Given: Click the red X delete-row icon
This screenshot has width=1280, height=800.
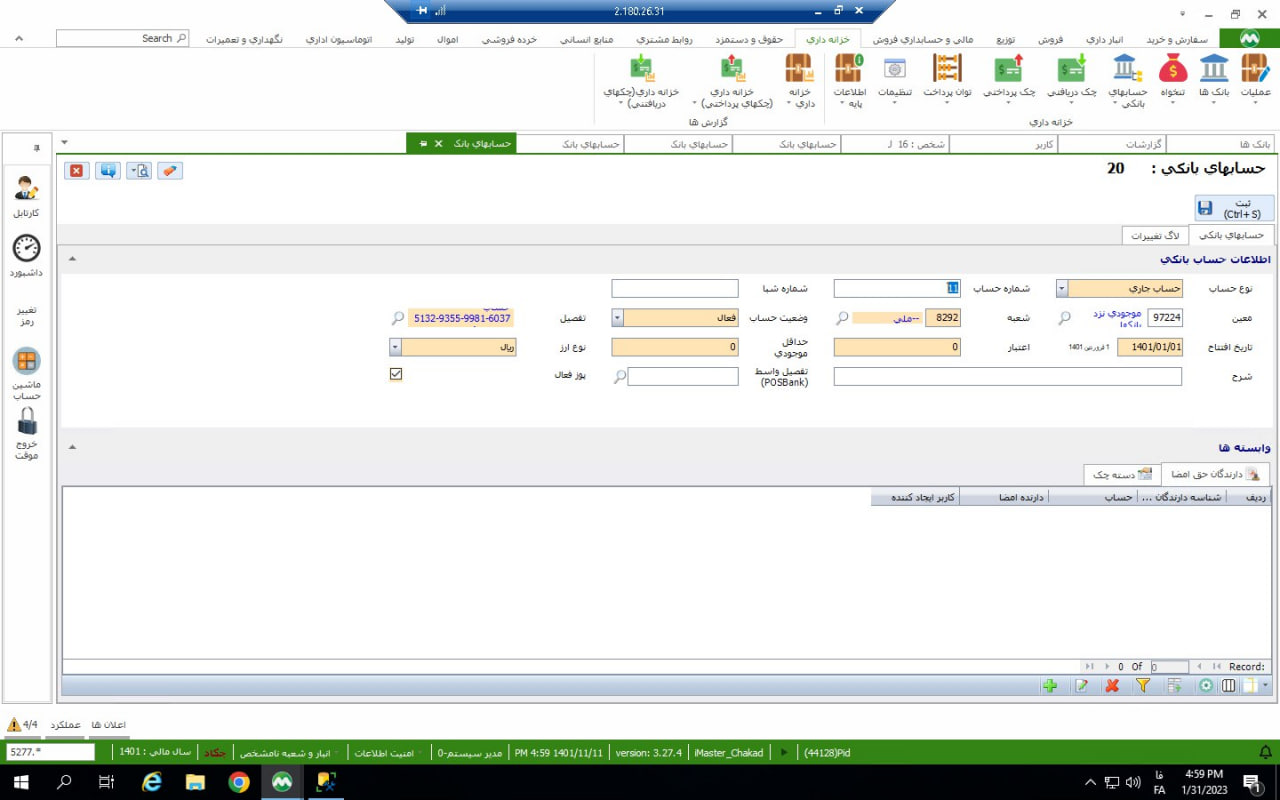Looking at the screenshot, I should pyautogui.click(x=1112, y=686).
